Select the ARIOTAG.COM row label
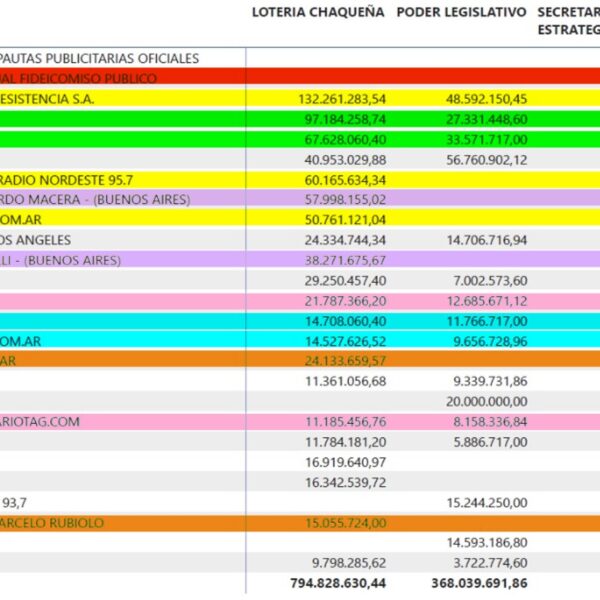The image size is (600, 600). point(40,422)
